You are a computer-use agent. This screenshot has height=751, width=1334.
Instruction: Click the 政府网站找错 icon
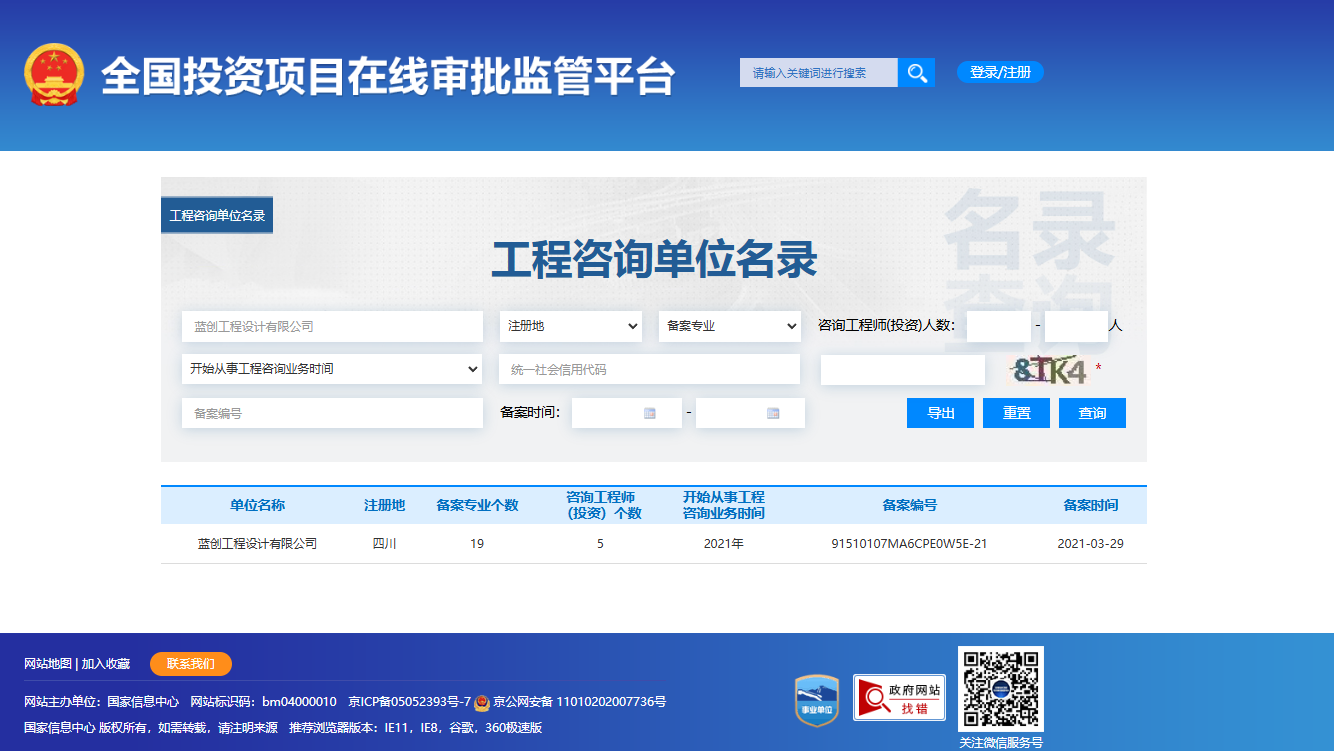(899, 697)
